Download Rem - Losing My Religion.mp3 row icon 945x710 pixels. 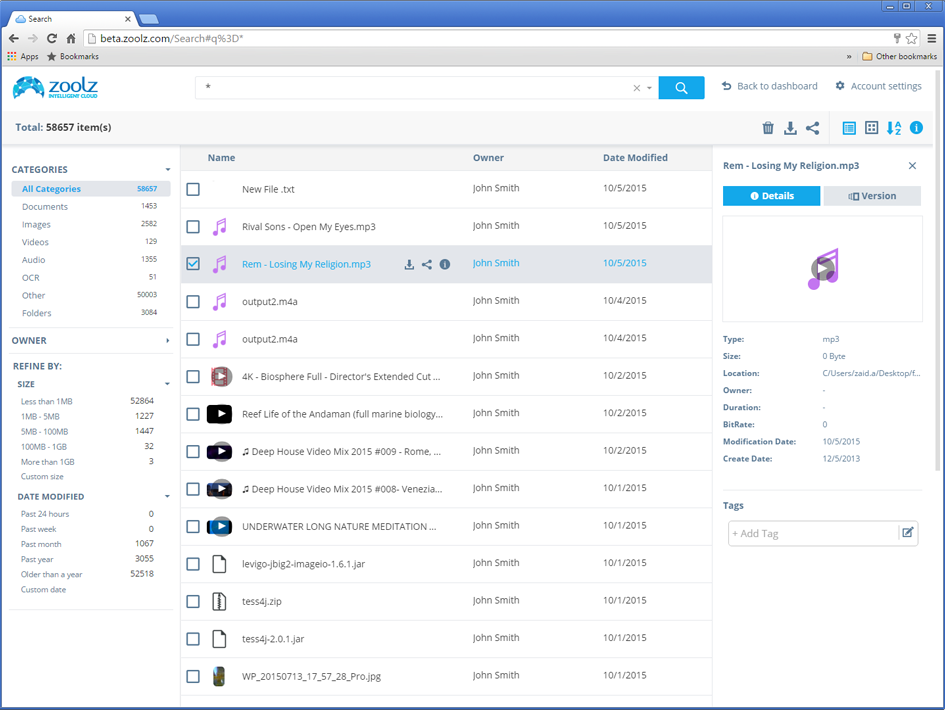point(409,264)
